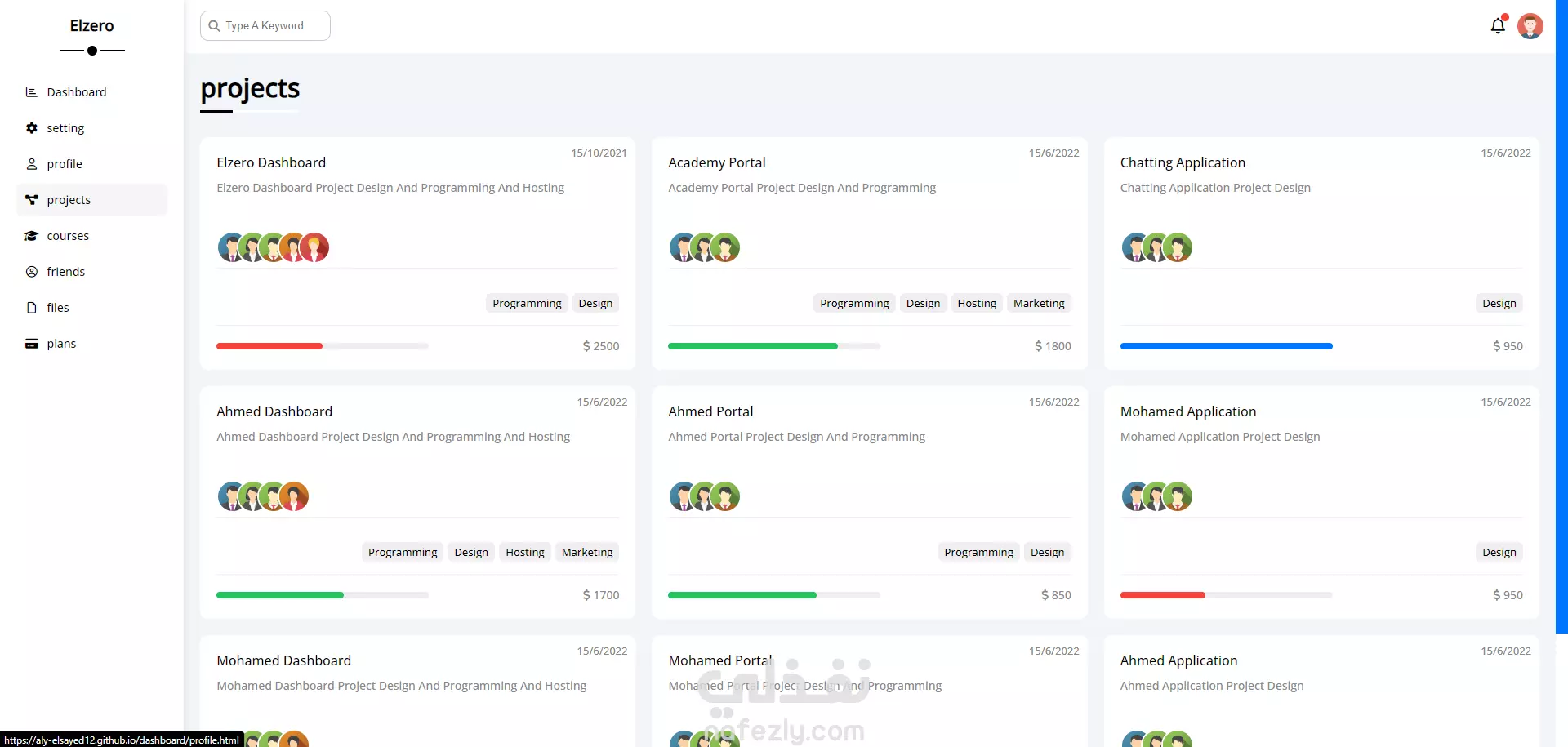1568x747 pixels.
Task: Click the blue vertical page scrollbar
Action: (x=1561, y=316)
